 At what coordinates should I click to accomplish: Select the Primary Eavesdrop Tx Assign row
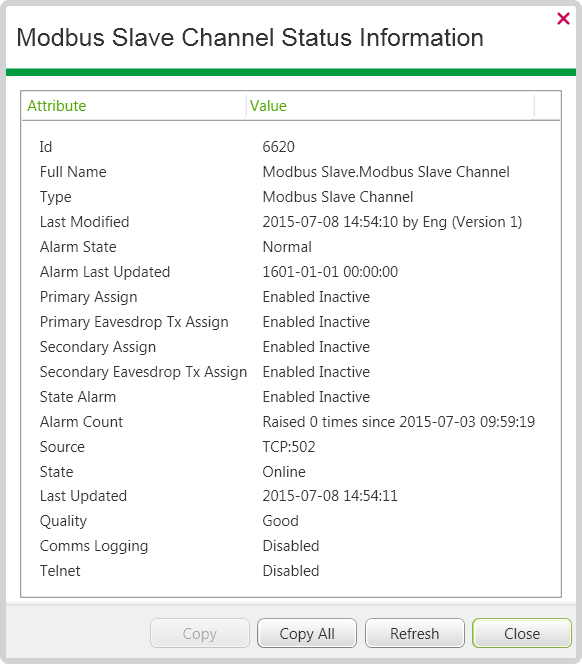(291, 322)
